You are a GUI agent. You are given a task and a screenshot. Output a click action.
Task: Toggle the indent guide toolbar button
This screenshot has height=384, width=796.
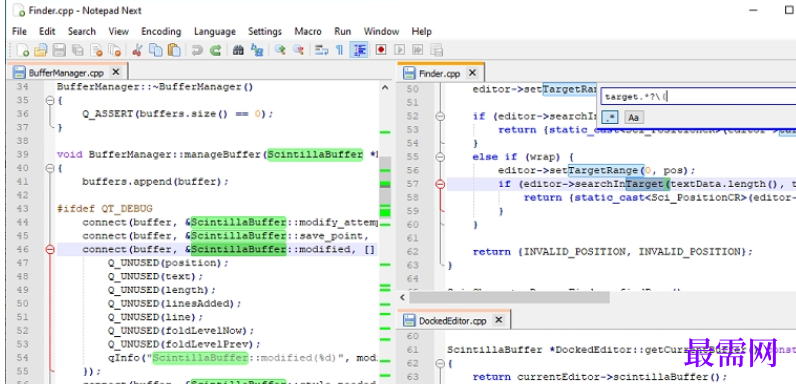pyautogui.click(x=359, y=50)
